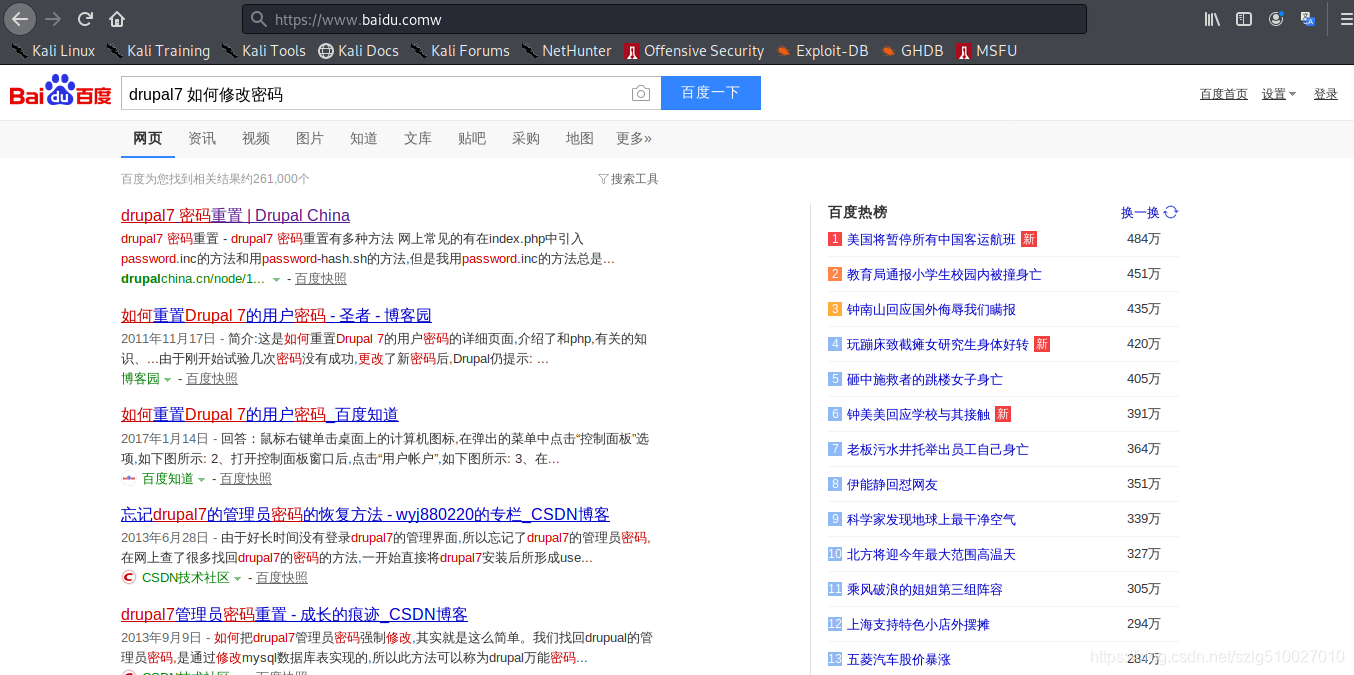This screenshot has width=1354, height=675.
Task: Expand the 设置 dropdown
Action: [1279, 94]
